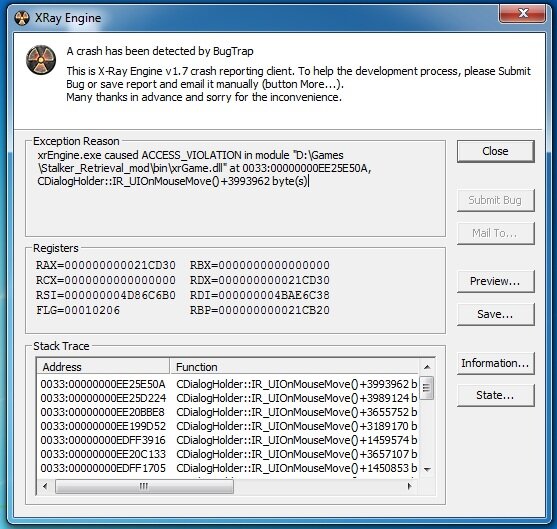Click the large radiation BugTrap icon
The width and height of the screenshot is (557, 529).
click(41, 60)
